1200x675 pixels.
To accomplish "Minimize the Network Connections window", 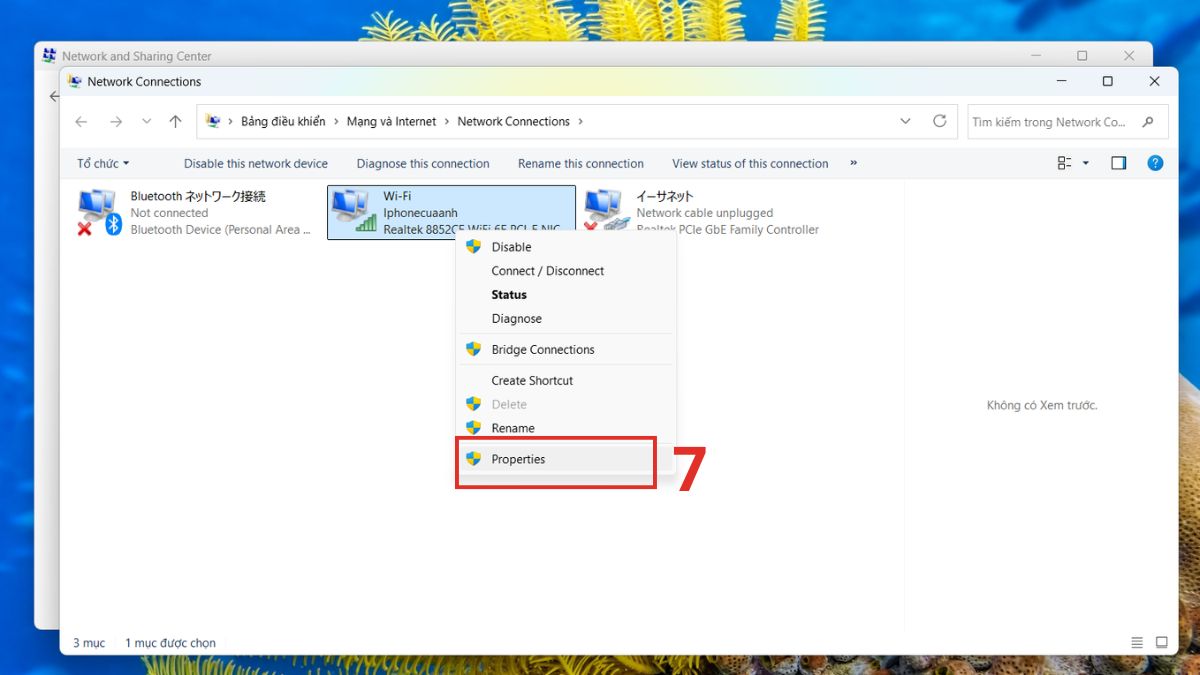I will click(x=1060, y=81).
